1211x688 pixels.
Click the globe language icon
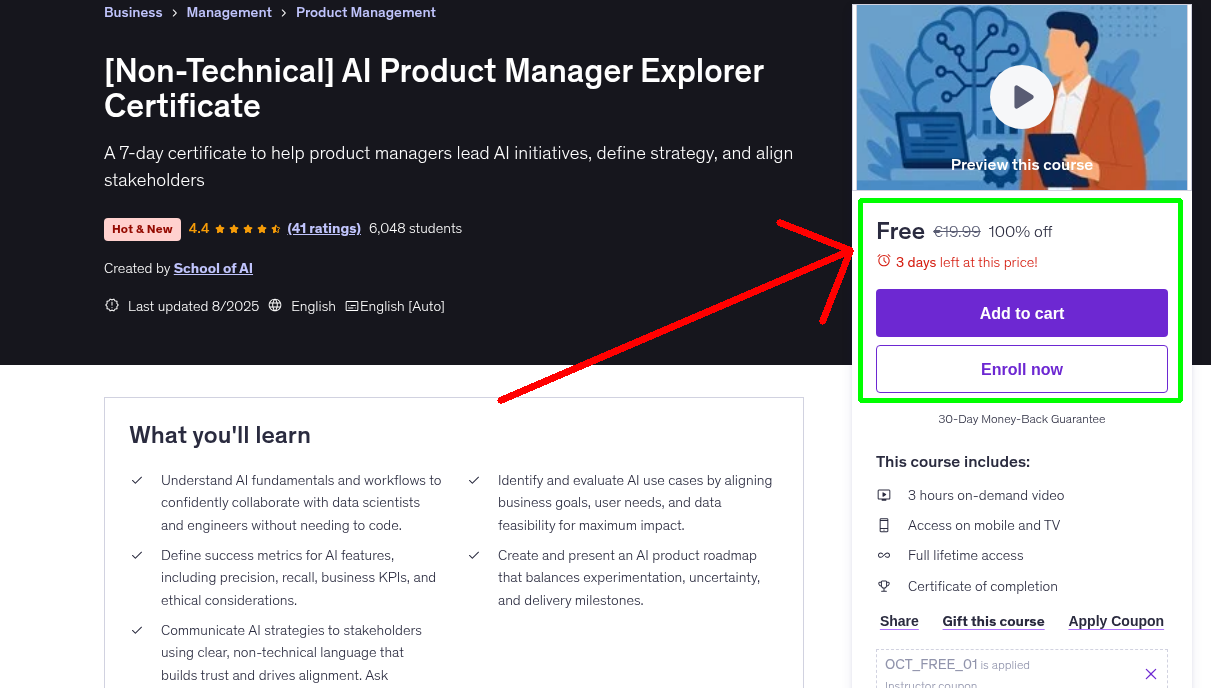[x=275, y=306]
